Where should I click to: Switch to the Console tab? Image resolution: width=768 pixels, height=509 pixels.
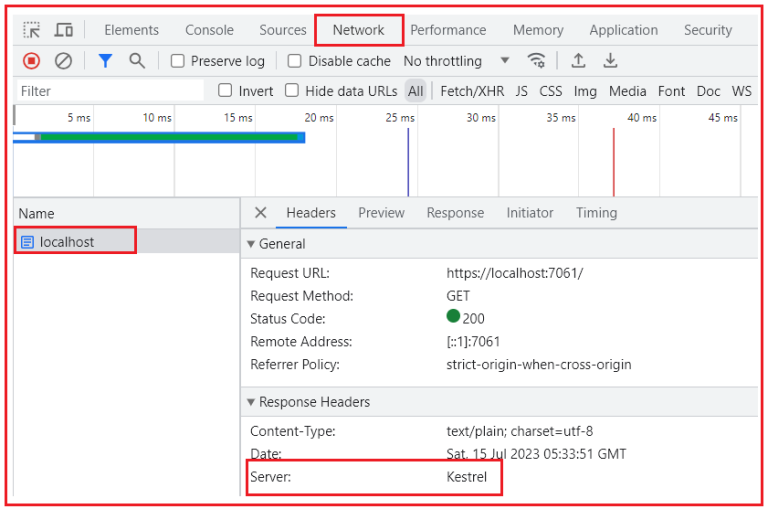[209, 30]
